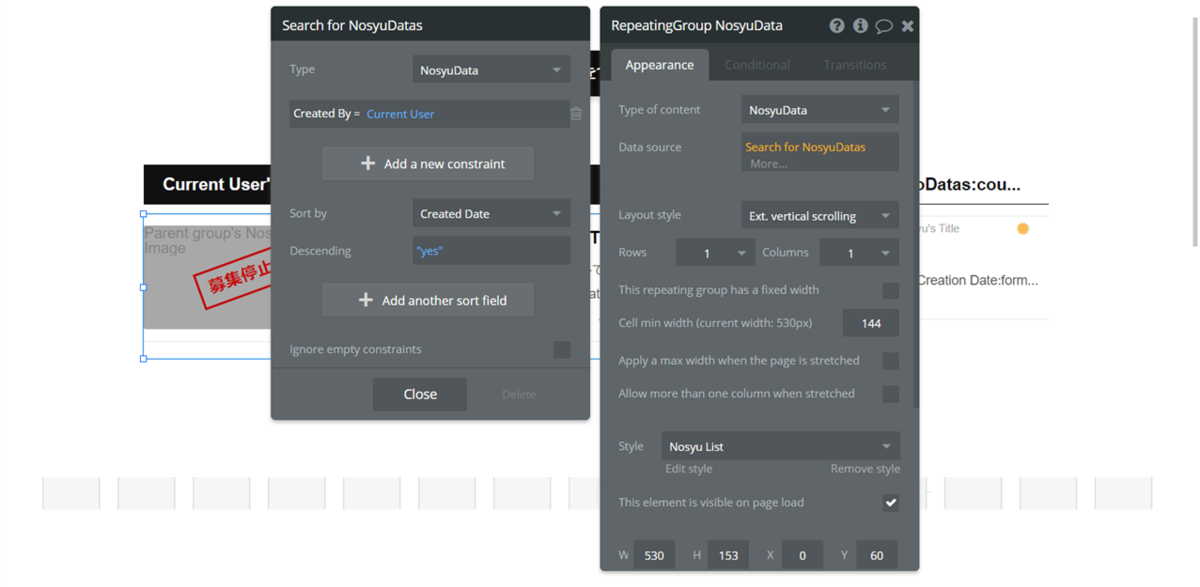The height and width of the screenshot is (587, 1200).
Task: Click the page vertical scrollbar
Action: pyautogui.click(x=1194, y=130)
